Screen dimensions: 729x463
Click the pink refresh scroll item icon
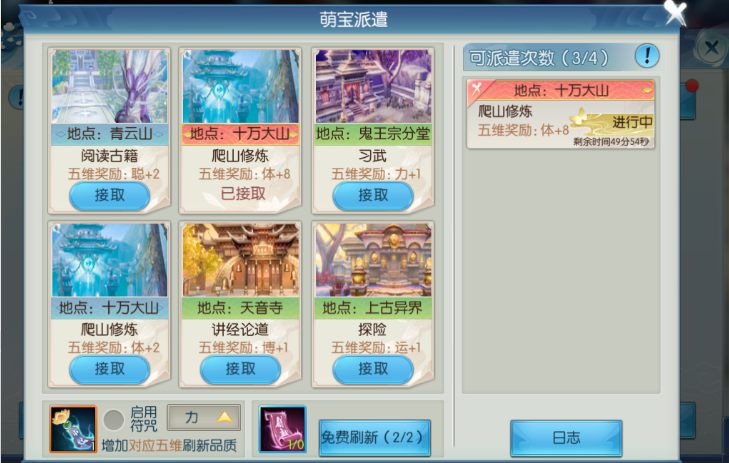(283, 429)
